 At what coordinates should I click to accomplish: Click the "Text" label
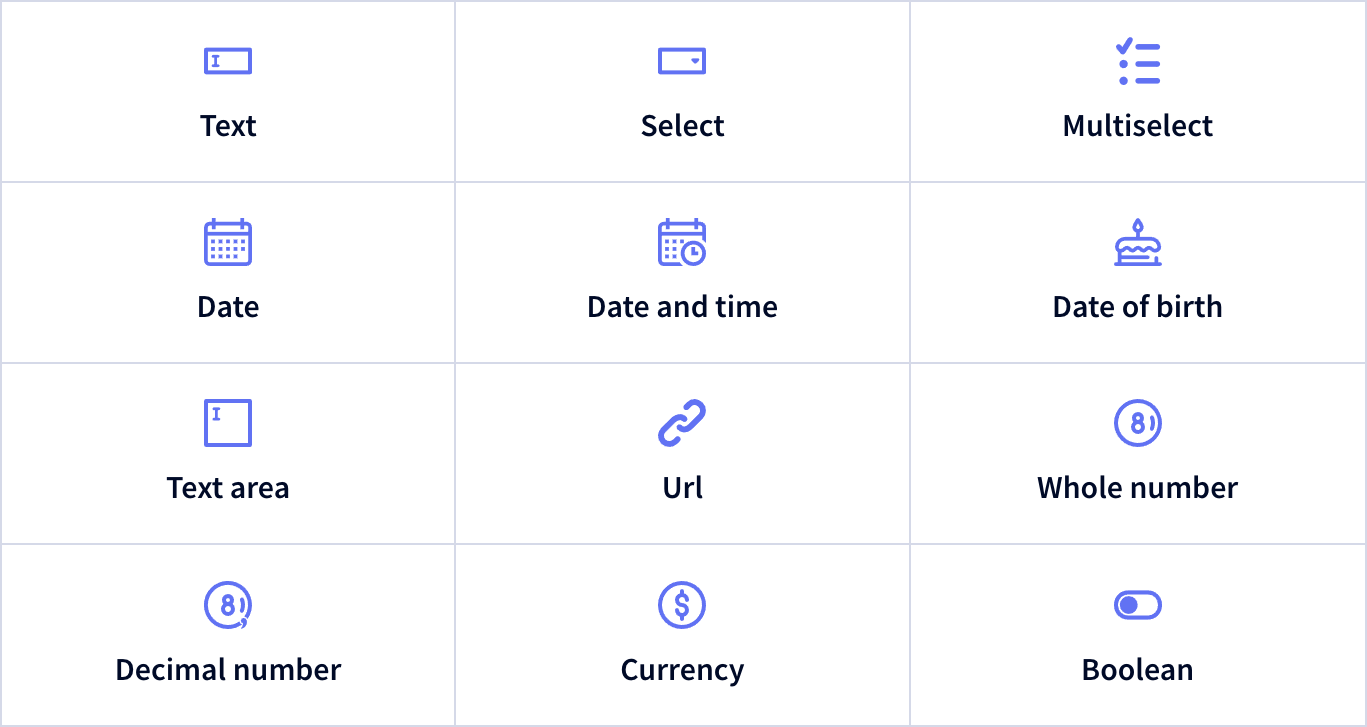coord(228,126)
